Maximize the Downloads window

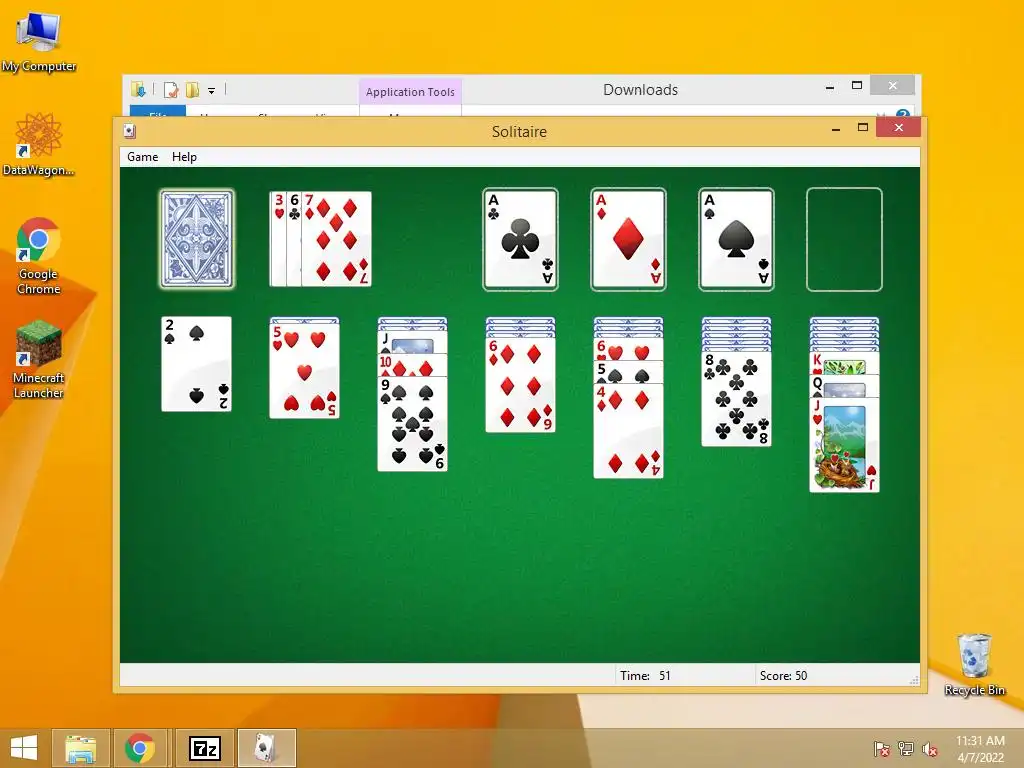click(857, 86)
